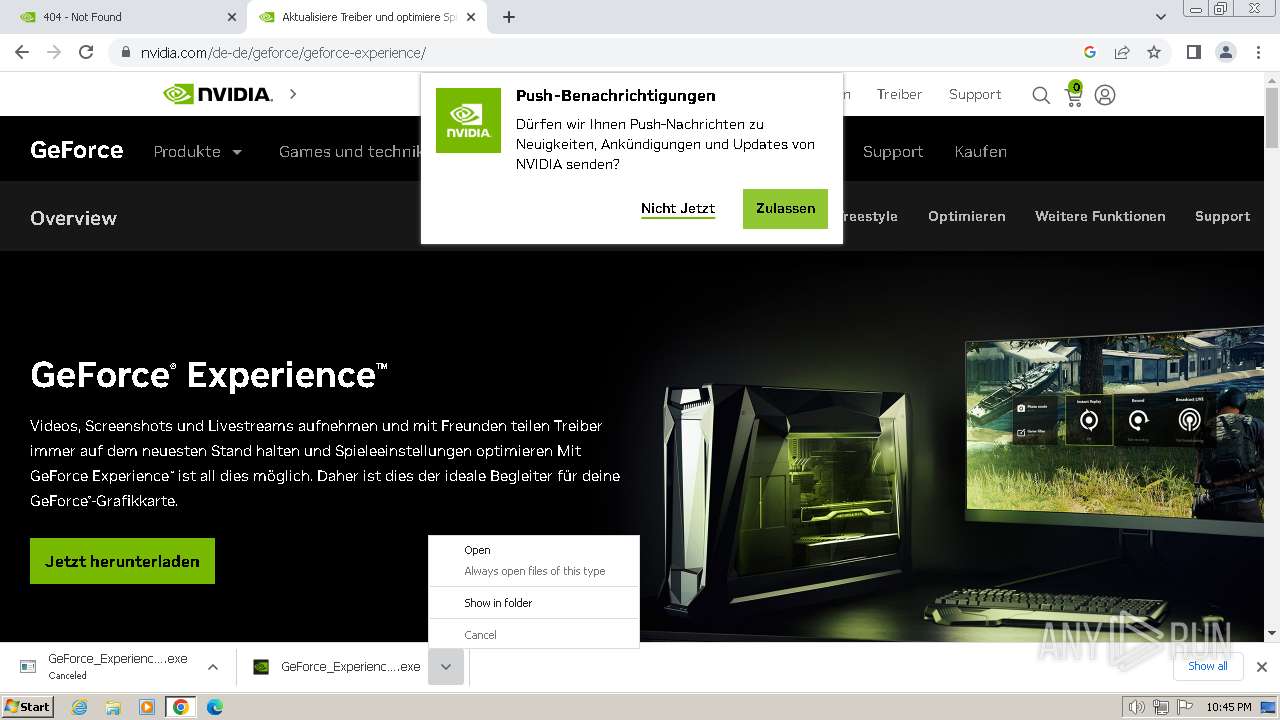Open the user account icon
Image resolution: width=1280 pixels, height=720 pixels.
1105,95
